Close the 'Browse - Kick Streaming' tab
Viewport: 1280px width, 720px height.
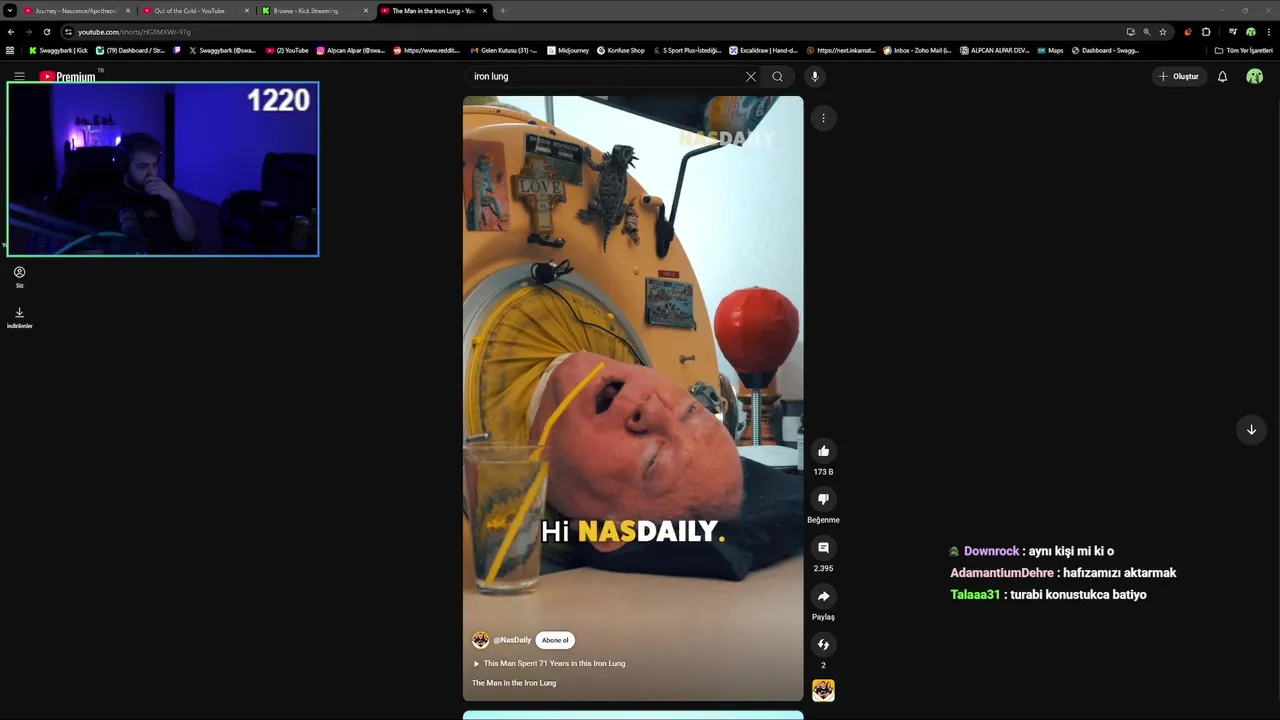pyautogui.click(x=366, y=11)
